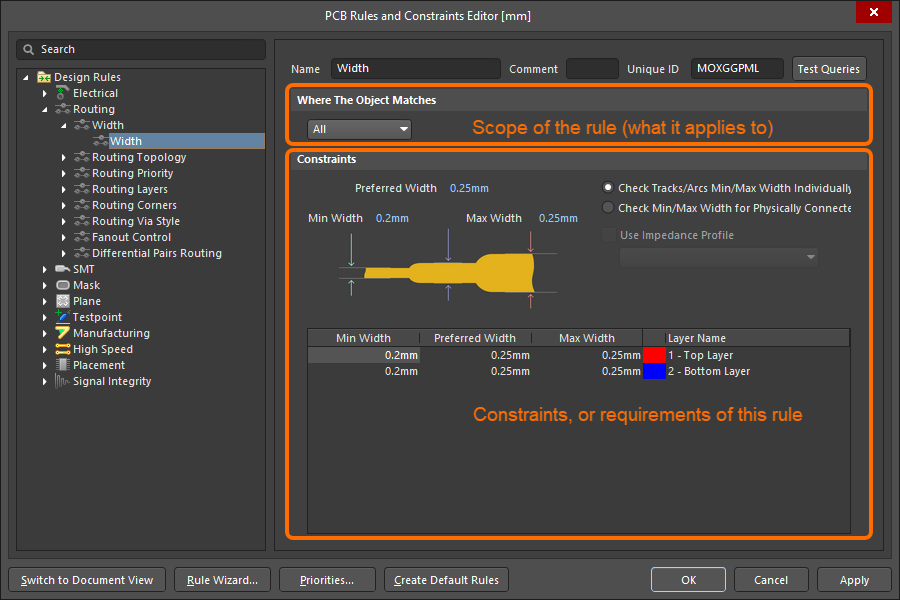The height and width of the screenshot is (600, 900).
Task: Select Routing Via Style in the tree
Action: tap(136, 221)
